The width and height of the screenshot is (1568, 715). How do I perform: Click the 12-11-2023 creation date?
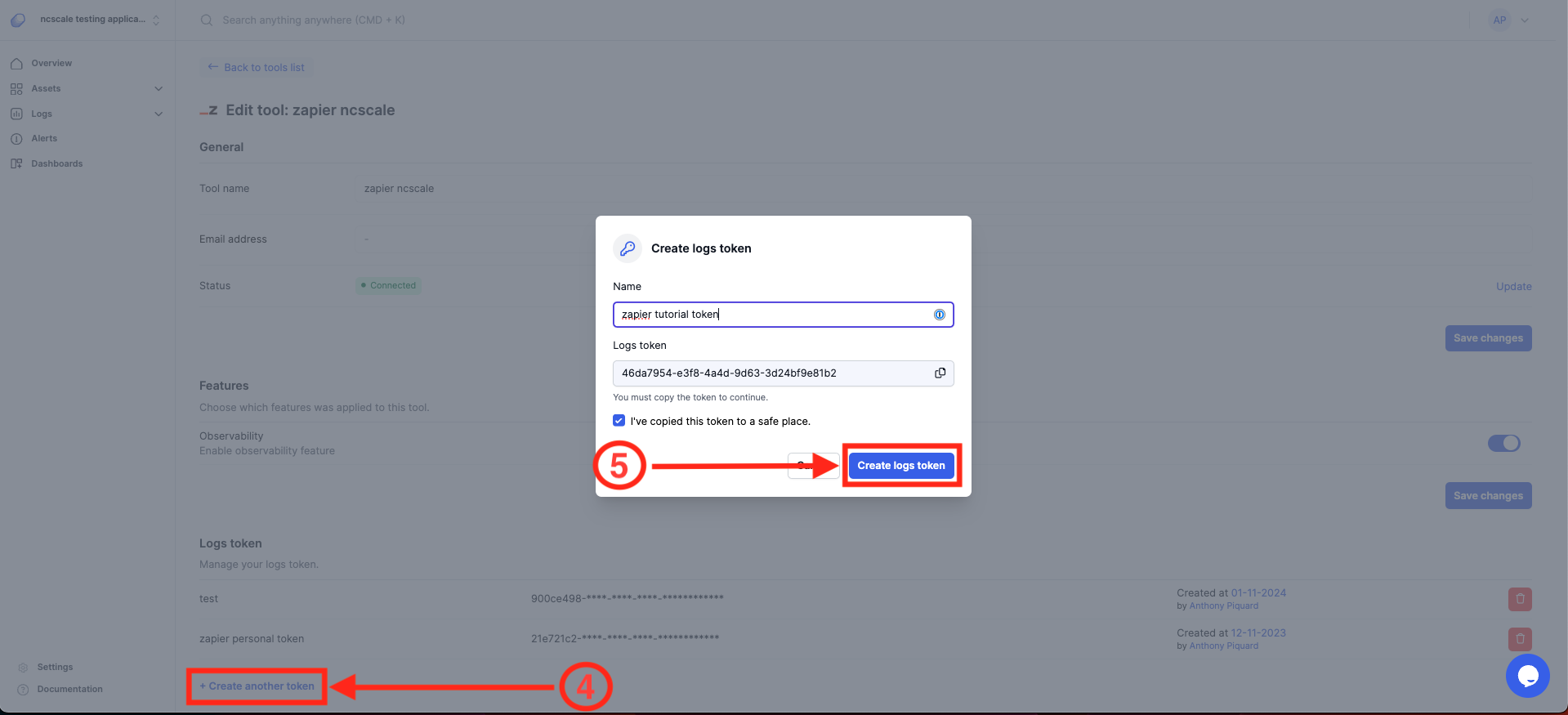point(1258,633)
